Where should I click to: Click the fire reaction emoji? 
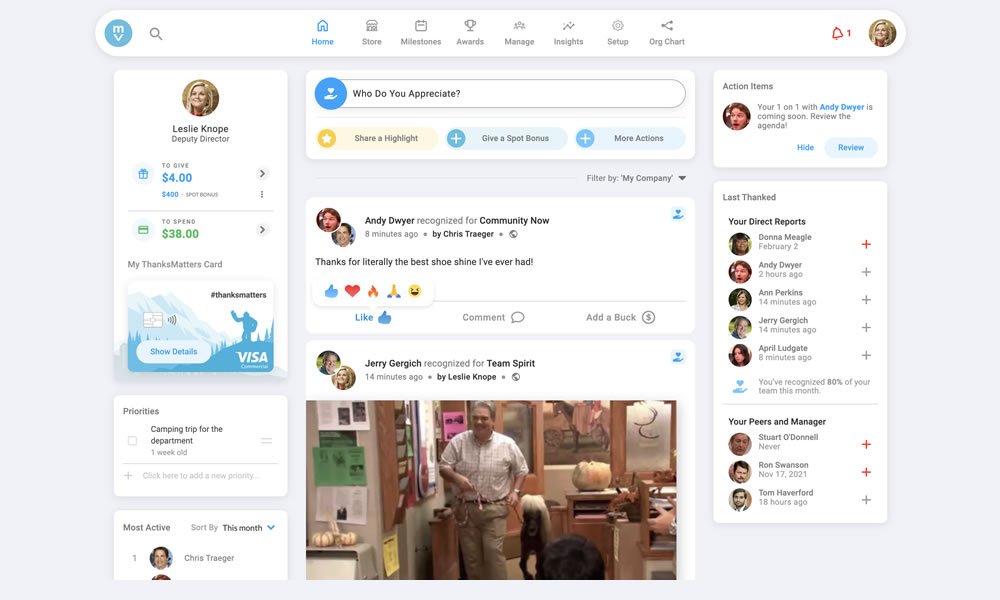coord(373,291)
